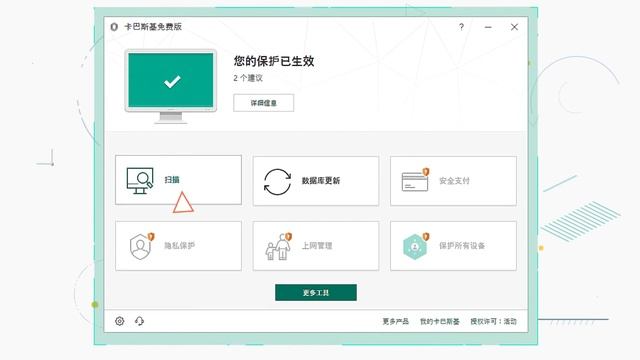Screen dimensions: 640x360
Task: Open the 我的卡巴斯基 link
Action: (440, 322)
